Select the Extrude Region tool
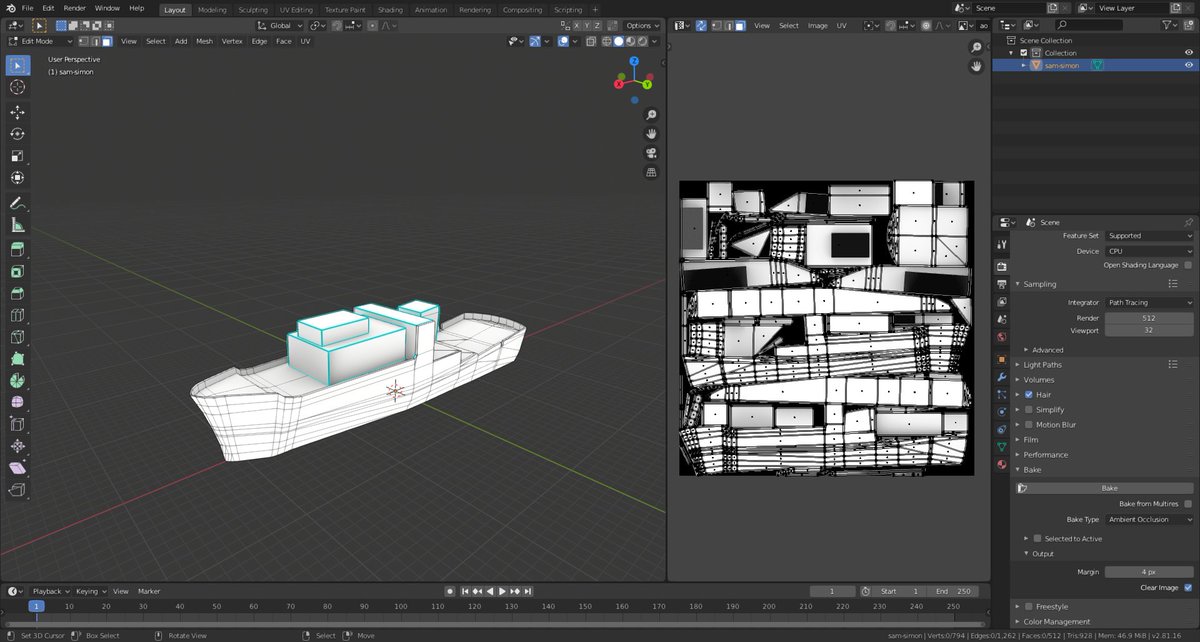Image resolution: width=1200 pixels, height=642 pixels. (x=17, y=249)
